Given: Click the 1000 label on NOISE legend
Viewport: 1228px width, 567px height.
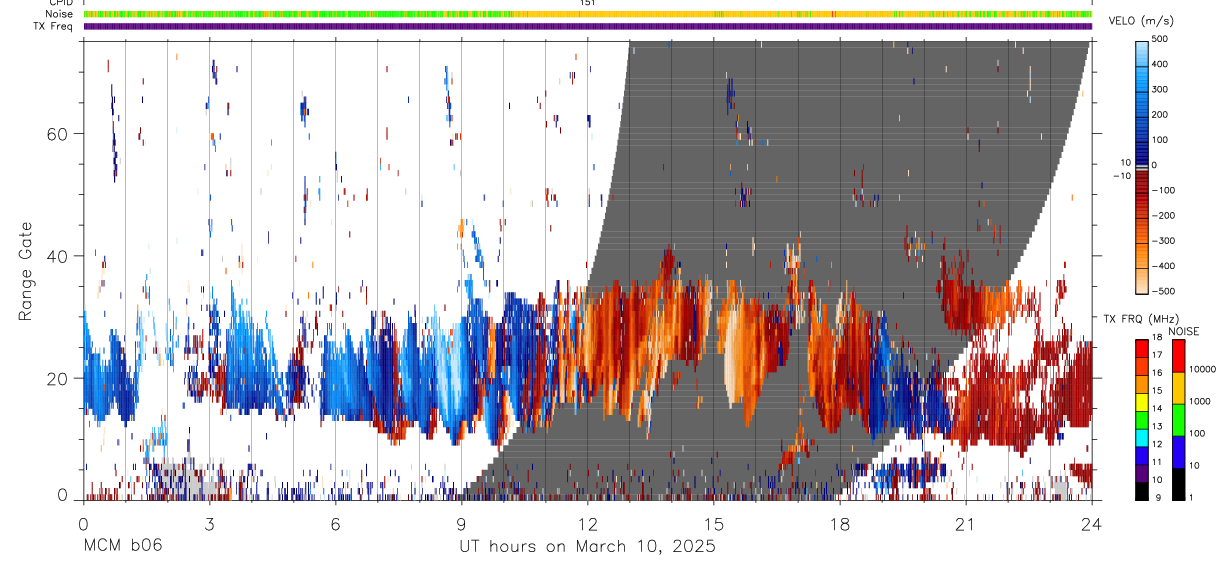Looking at the screenshot, I should (1200, 401).
